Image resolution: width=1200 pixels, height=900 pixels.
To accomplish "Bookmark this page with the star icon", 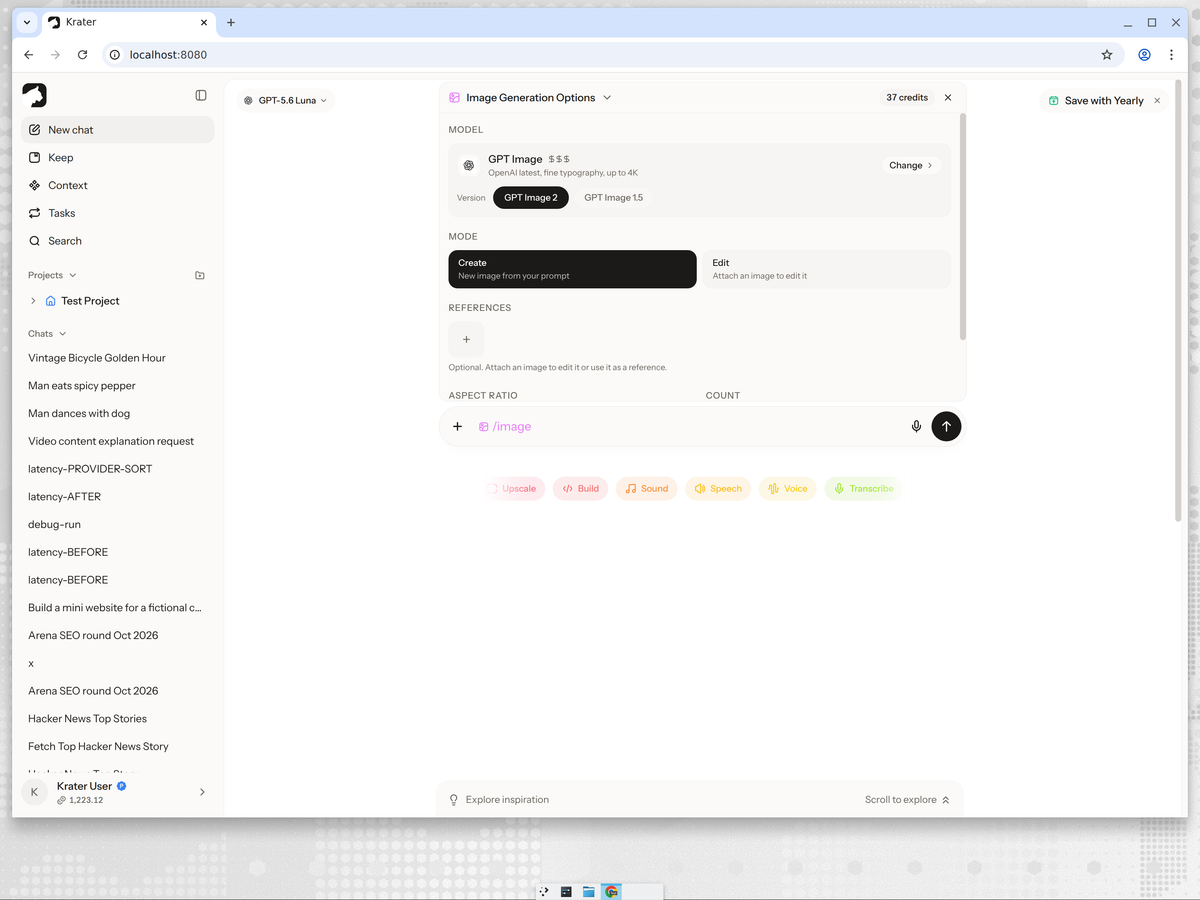I will [1107, 55].
